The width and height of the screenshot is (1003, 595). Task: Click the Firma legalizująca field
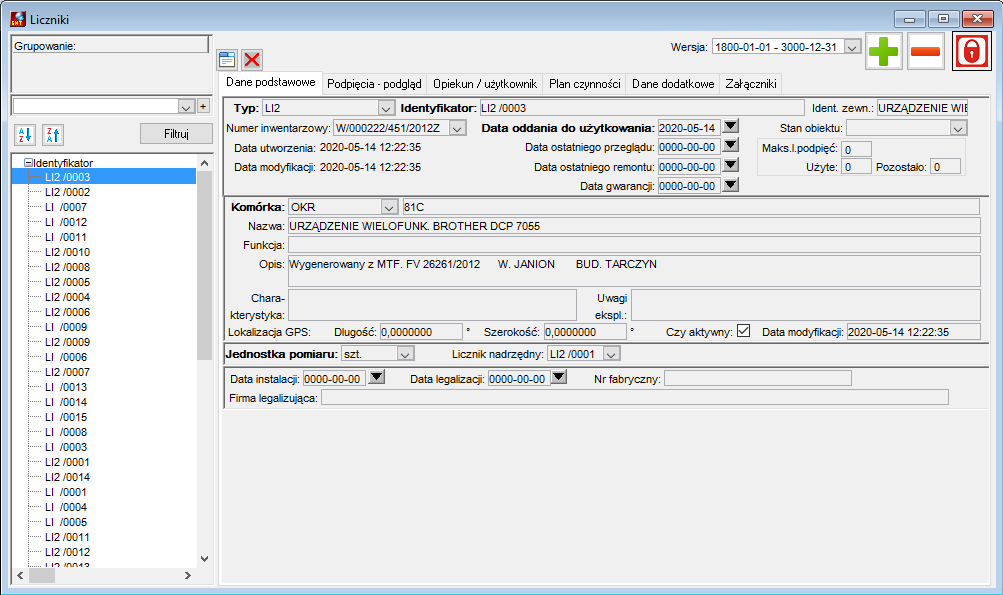pyautogui.click(x=635, y=398)
